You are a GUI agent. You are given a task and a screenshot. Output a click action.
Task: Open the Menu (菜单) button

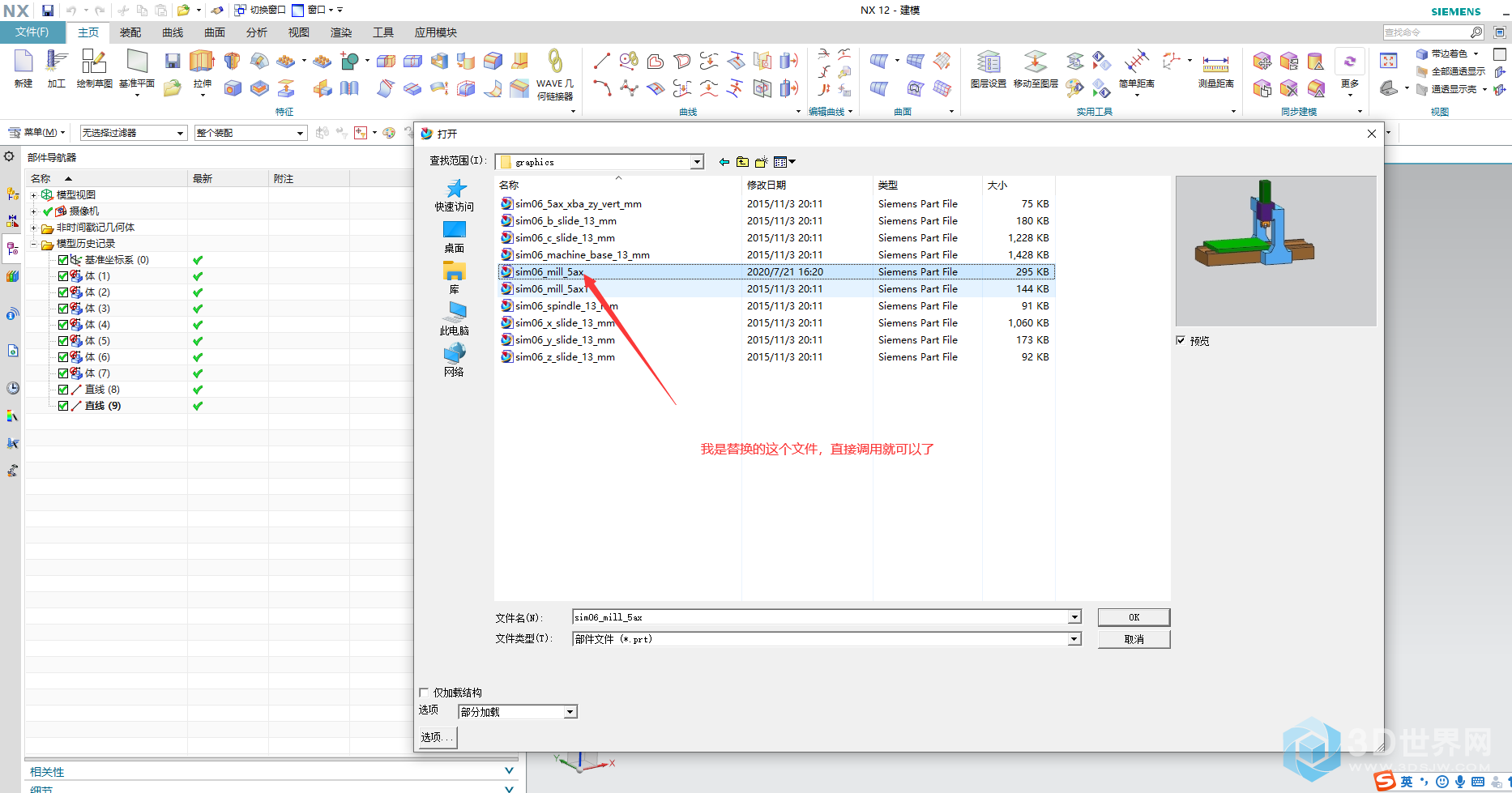(36, 132)
